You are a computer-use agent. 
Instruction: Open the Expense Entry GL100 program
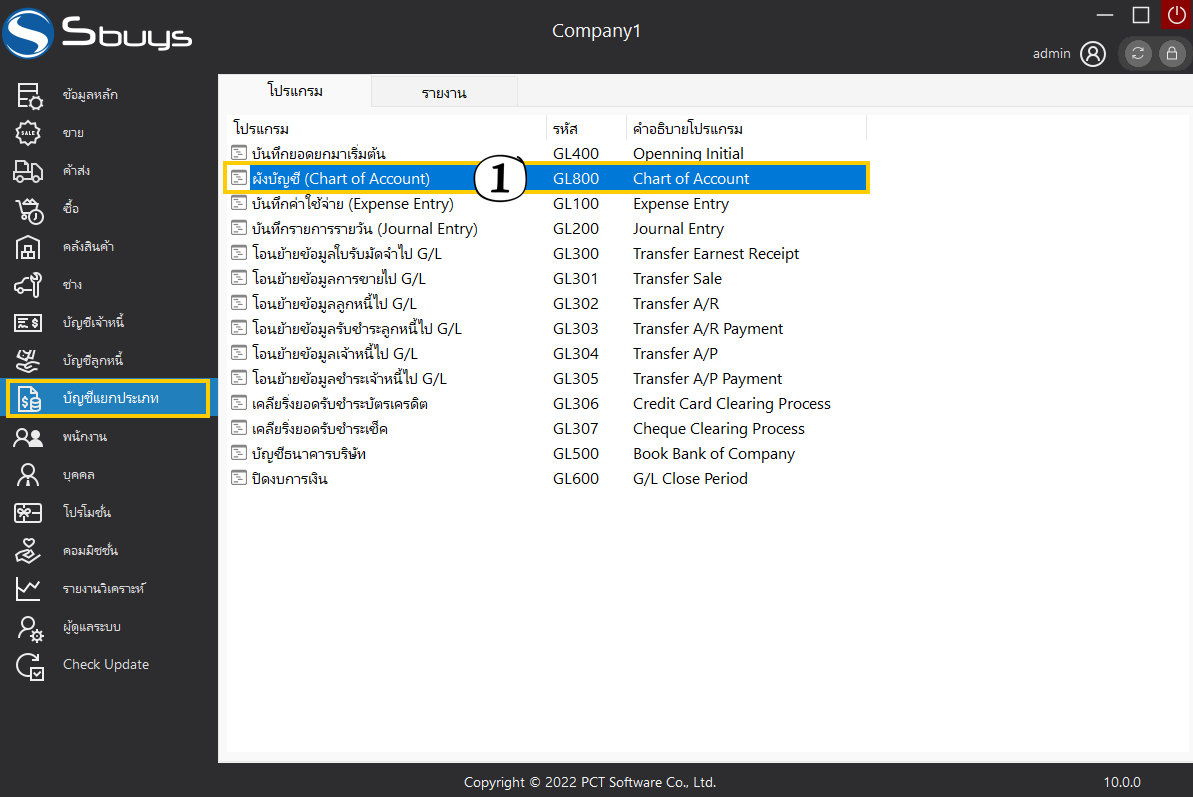353,204
